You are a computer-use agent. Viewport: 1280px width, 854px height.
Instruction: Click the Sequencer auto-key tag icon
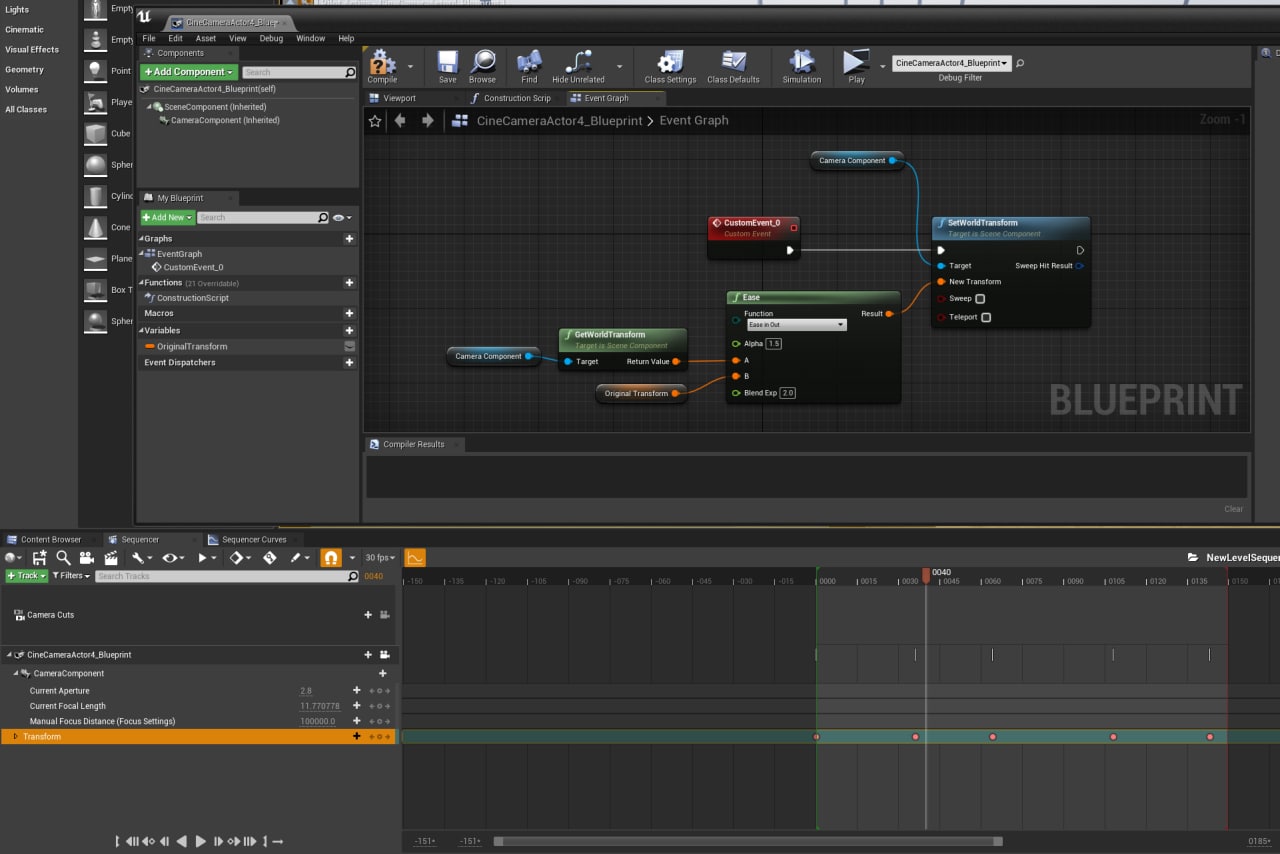pos(269,558)
